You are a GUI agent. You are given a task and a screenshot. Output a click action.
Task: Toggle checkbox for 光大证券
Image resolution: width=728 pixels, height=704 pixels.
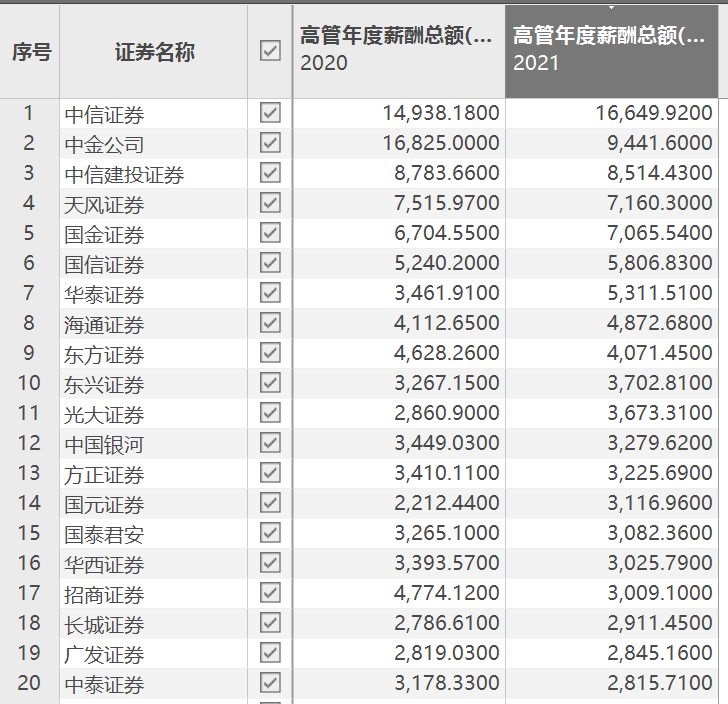pyautogui.click(x=270, y=413)
